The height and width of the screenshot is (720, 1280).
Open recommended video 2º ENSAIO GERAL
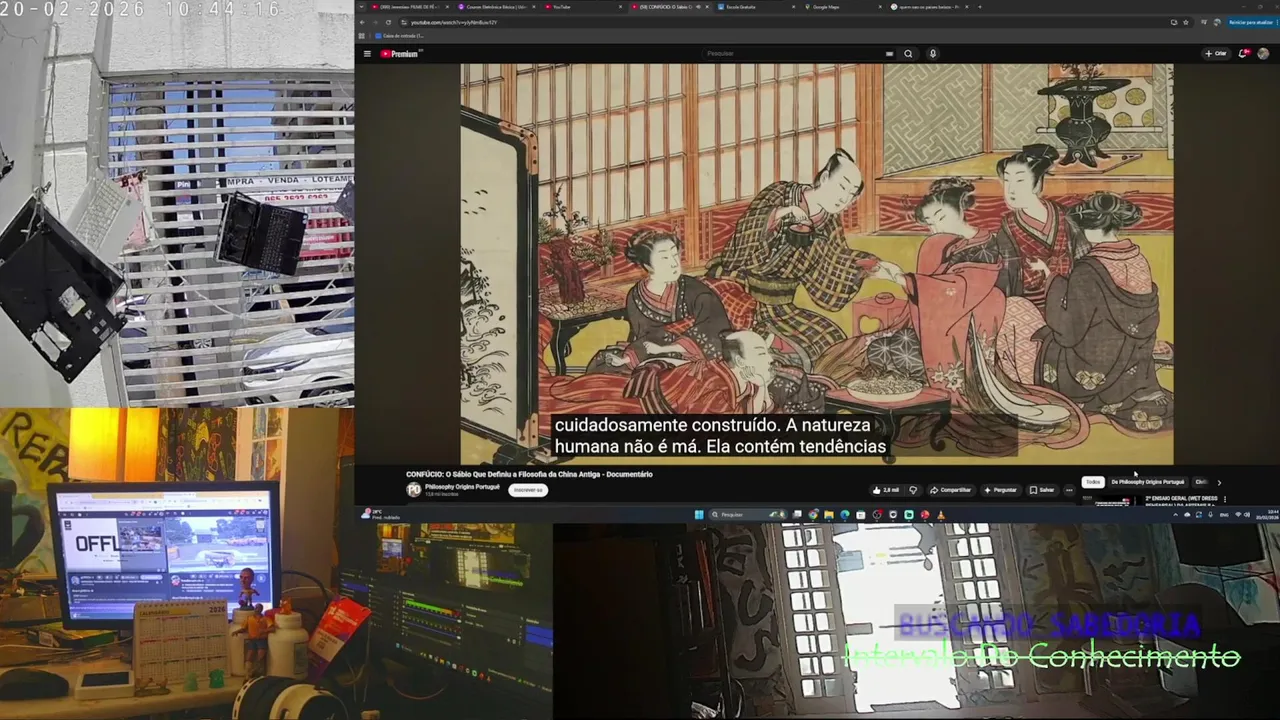tap(1181, 498)
